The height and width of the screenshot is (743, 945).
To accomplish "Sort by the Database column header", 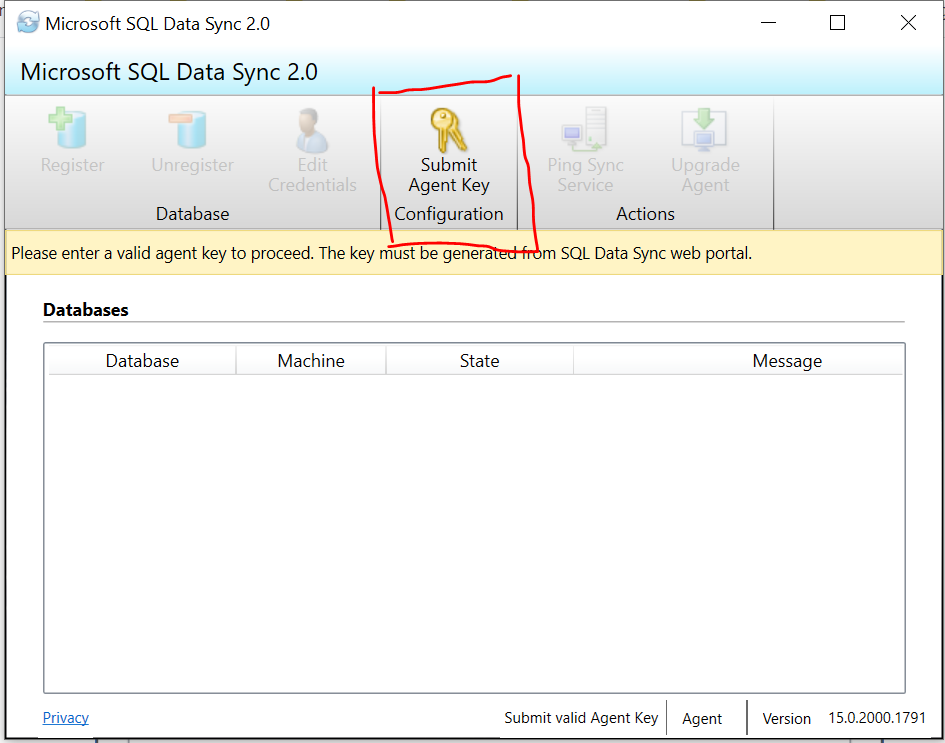I will 142,360.
